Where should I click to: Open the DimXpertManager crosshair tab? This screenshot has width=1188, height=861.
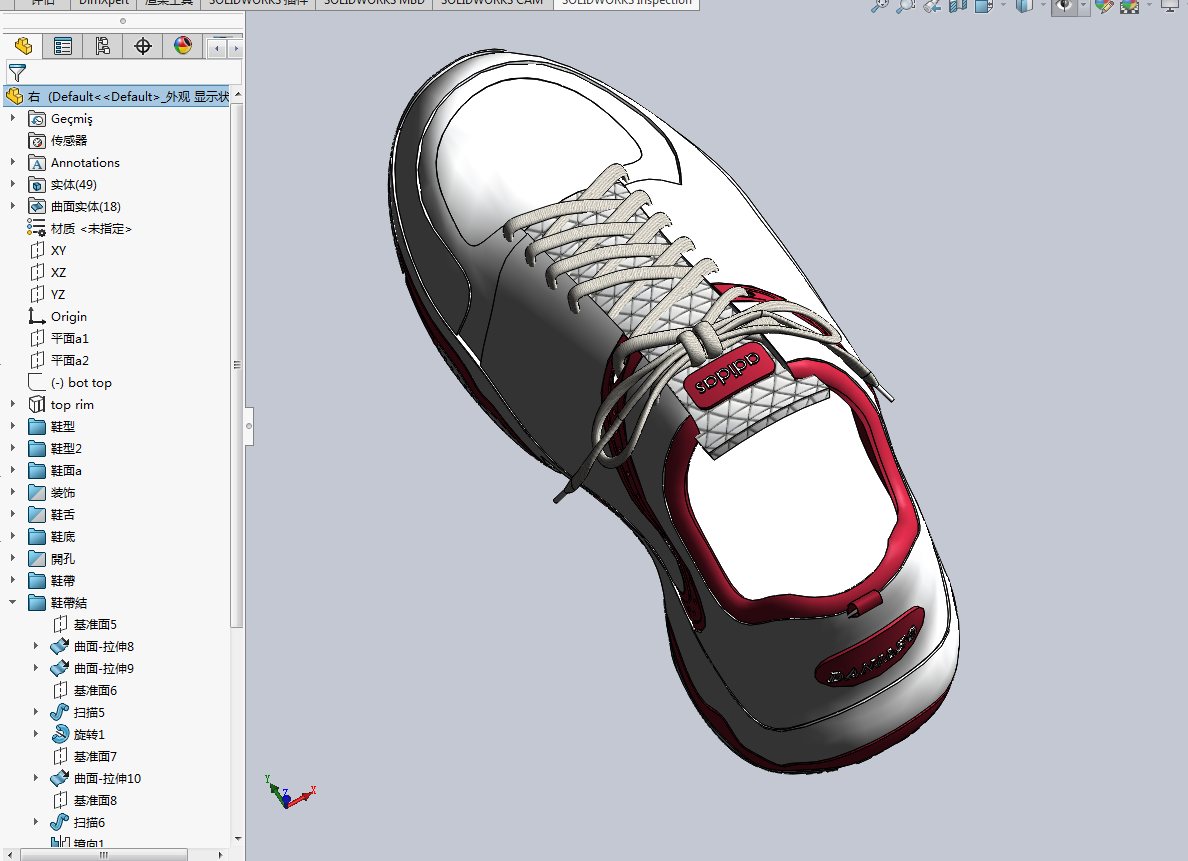coord(142,46)
